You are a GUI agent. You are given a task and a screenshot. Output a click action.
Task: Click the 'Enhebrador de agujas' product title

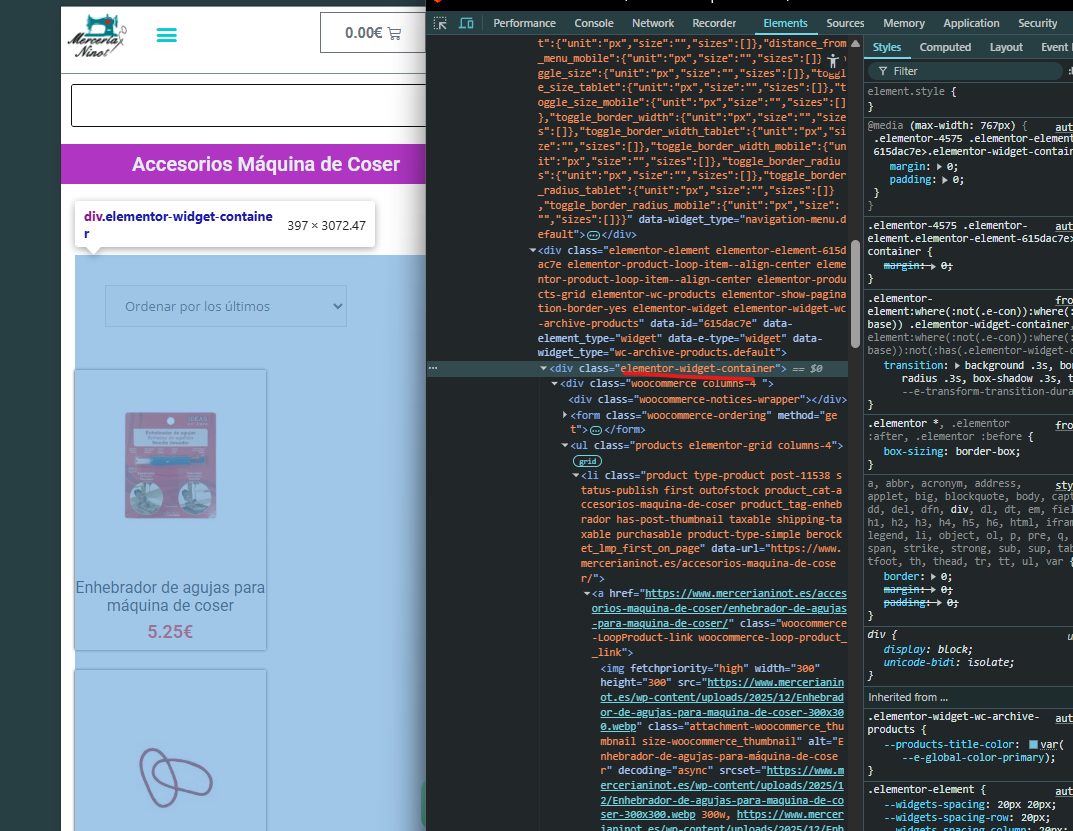coord(170,596)
